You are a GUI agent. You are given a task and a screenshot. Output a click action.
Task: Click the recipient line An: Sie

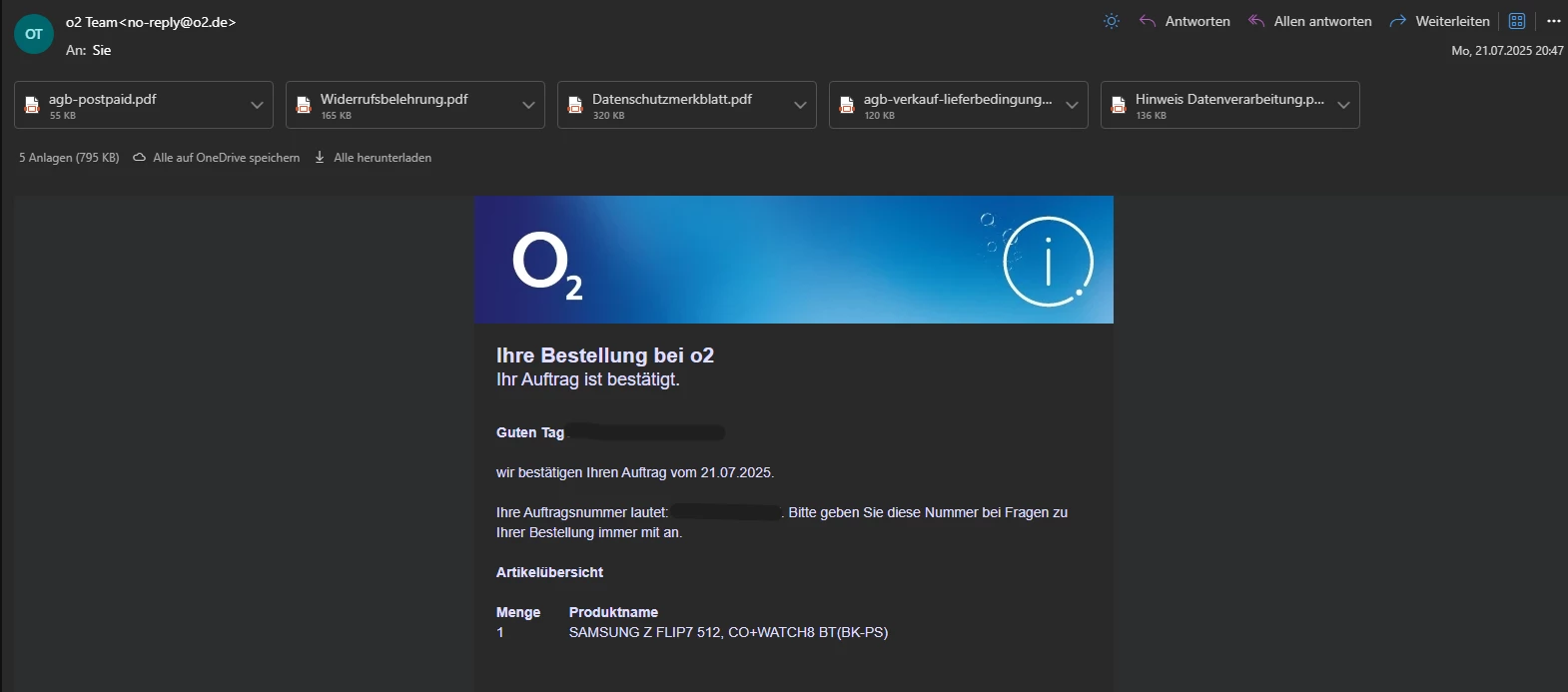point(89,50)
